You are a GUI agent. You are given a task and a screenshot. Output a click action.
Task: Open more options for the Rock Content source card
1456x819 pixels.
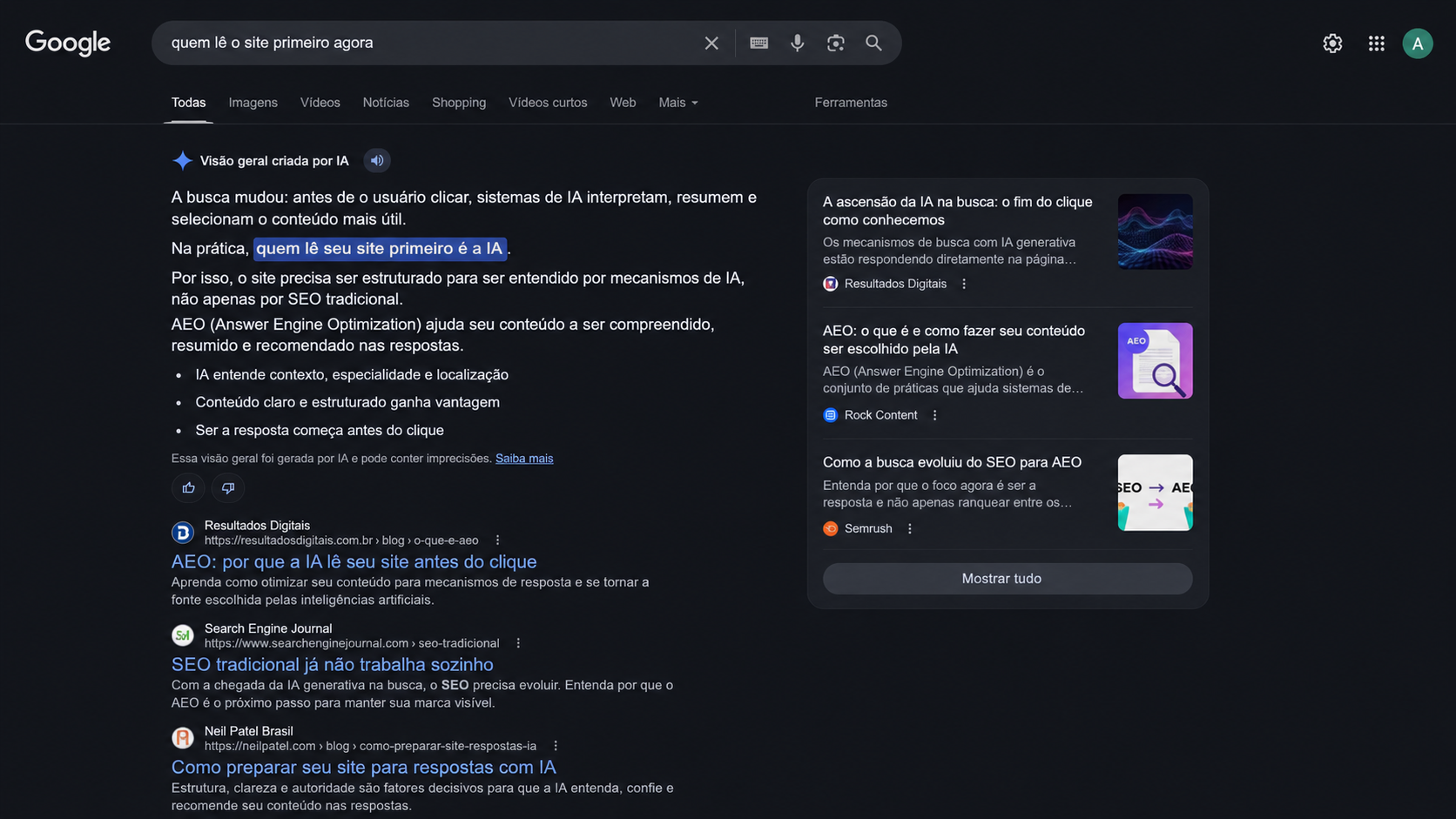(x=935, y=415)
